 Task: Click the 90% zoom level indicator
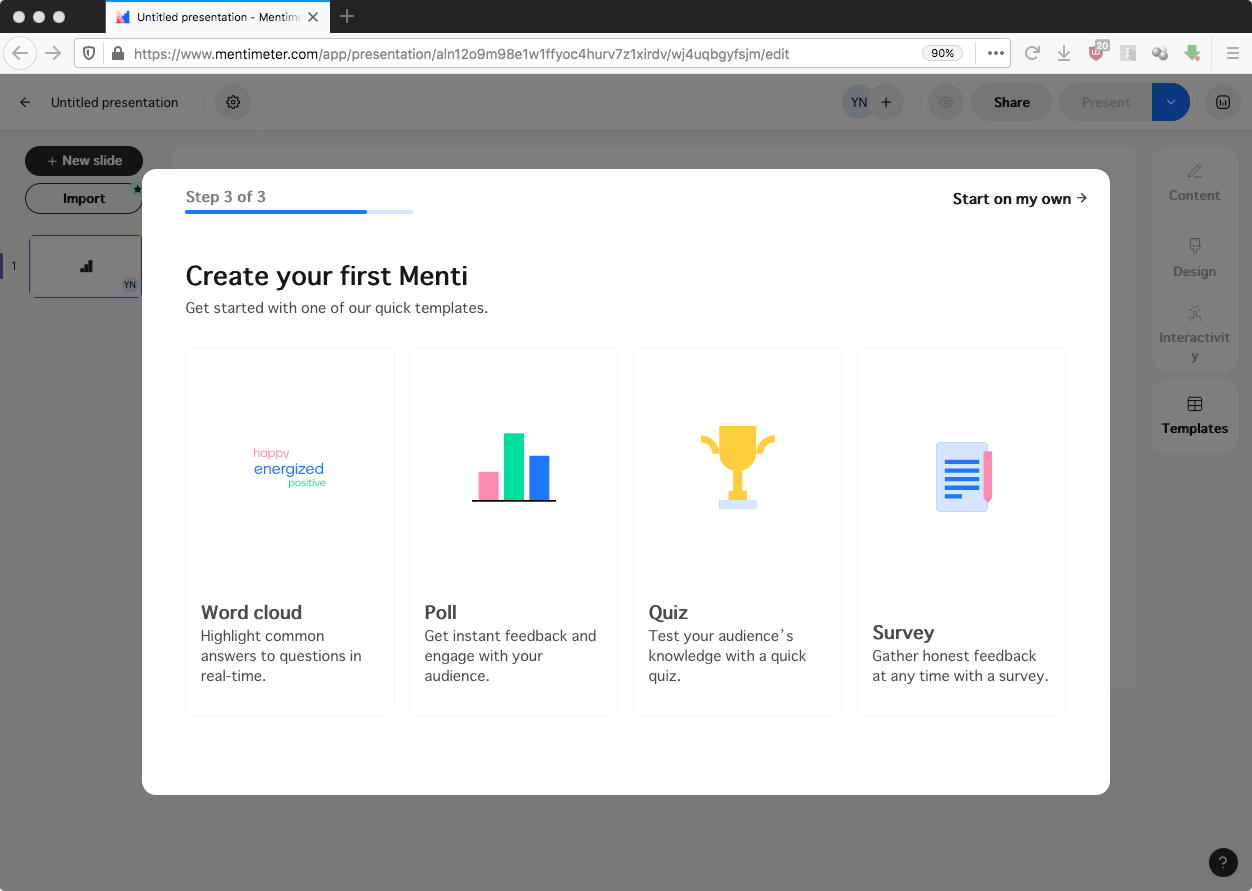click(942, 53)
